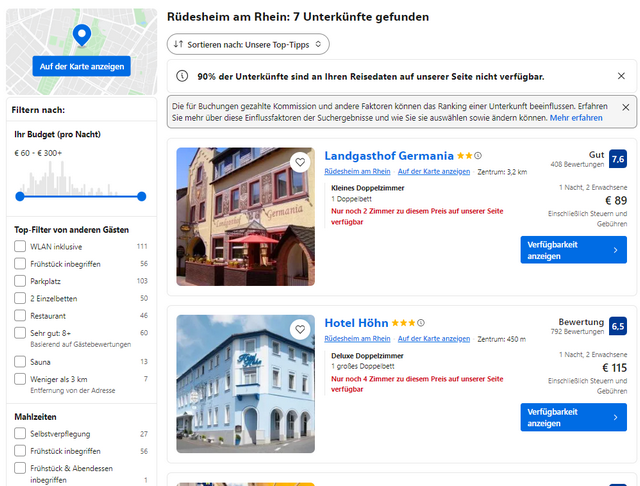
Task: Click Mehr erfahren link in banner
Action: pos(576,118)
